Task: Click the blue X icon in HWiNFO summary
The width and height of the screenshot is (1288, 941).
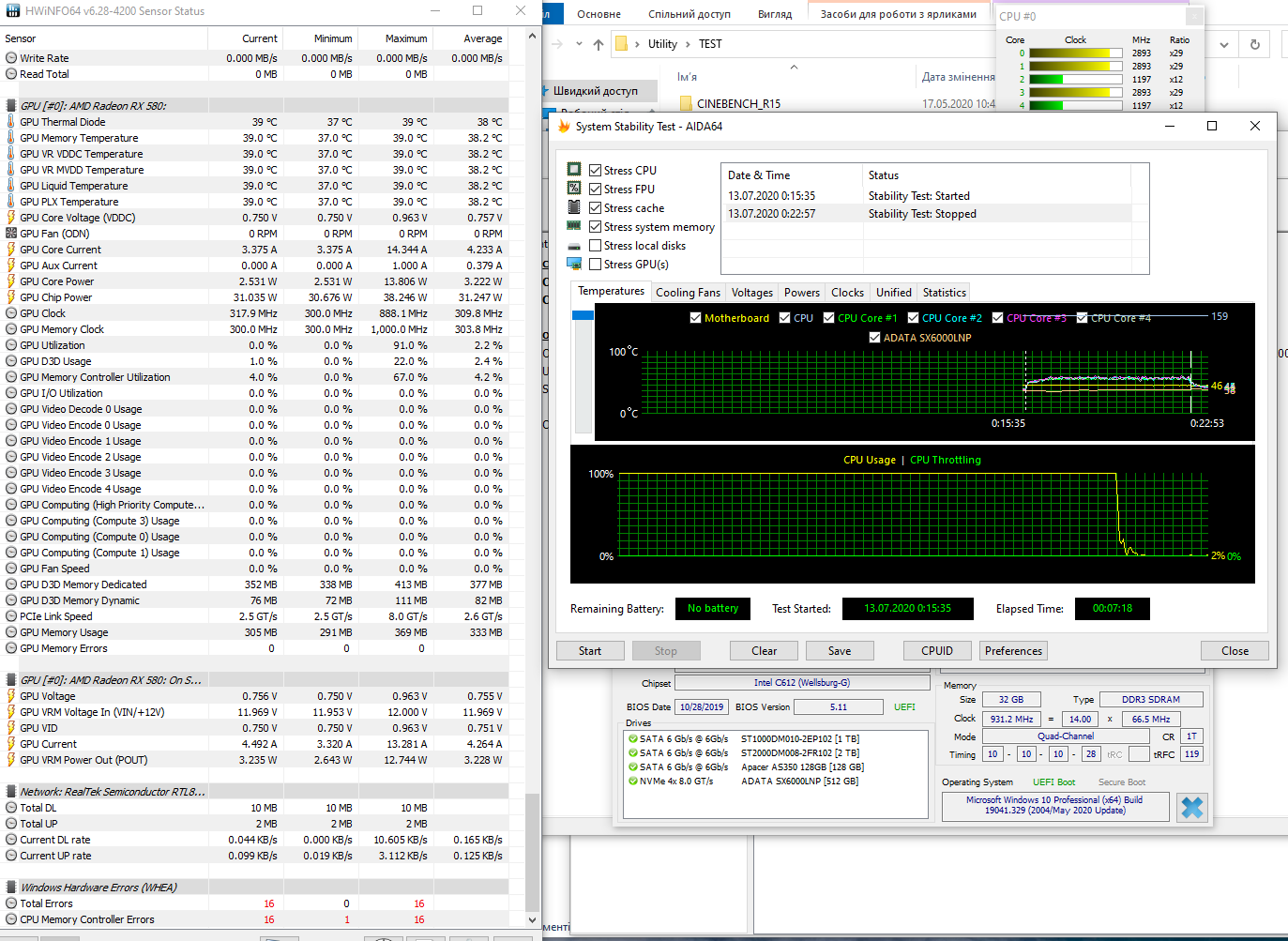Action: [x=1191, y=808]
